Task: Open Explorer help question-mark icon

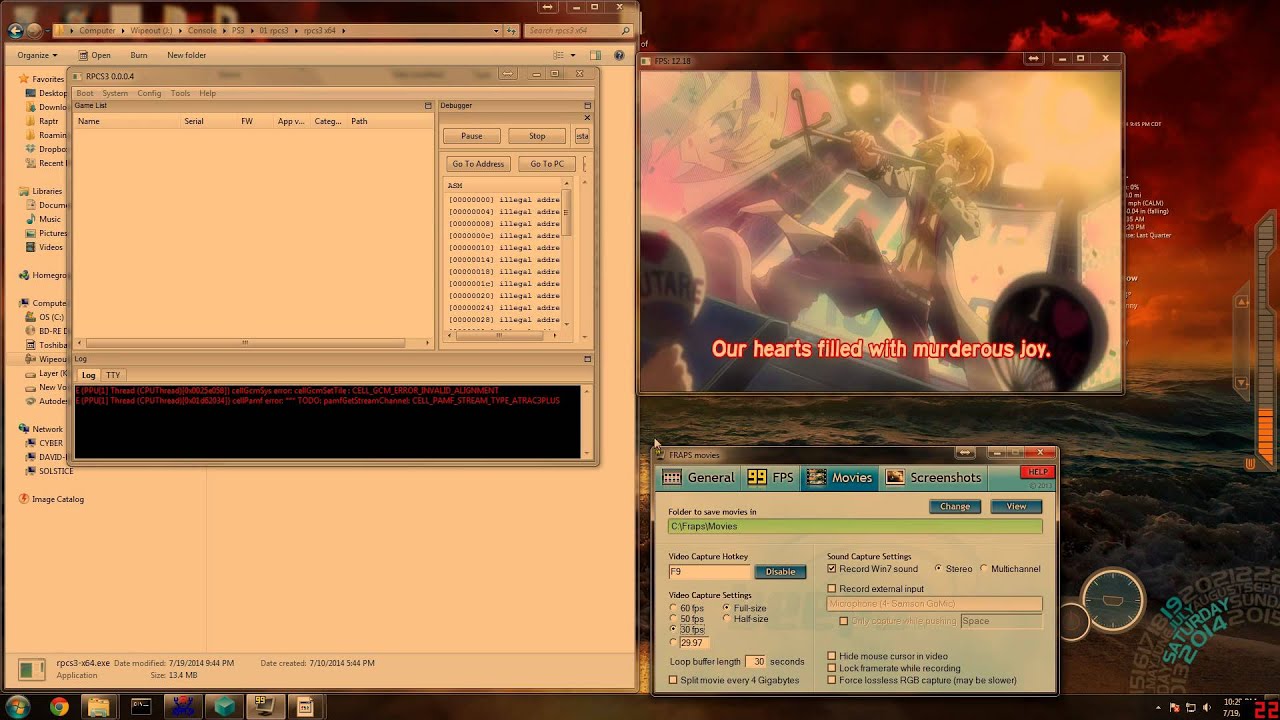Action: 620,55
